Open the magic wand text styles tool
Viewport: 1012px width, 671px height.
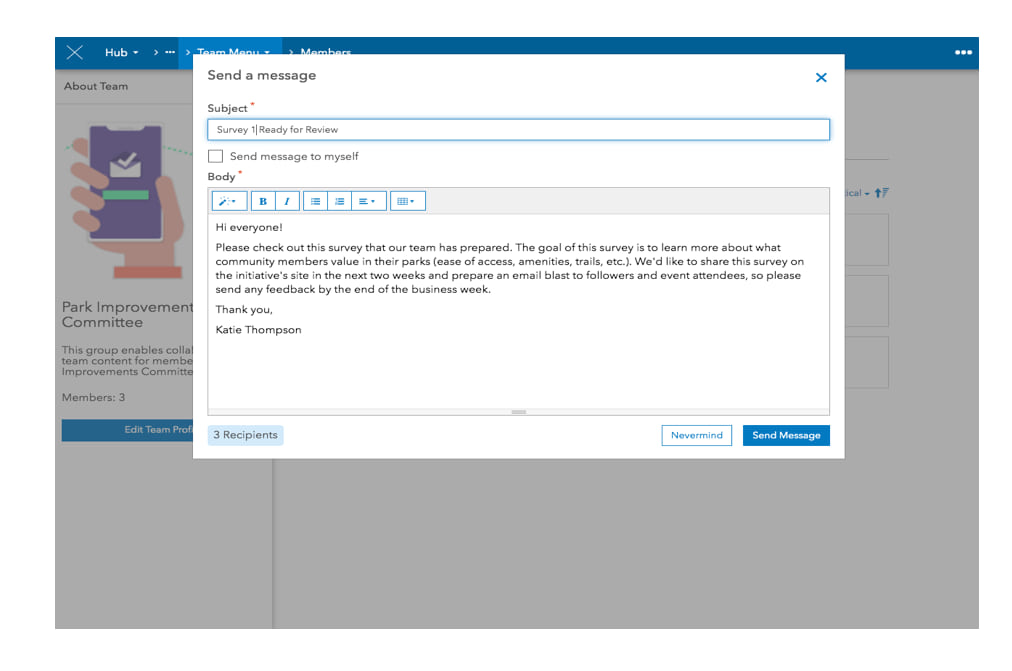pos(228,200)
